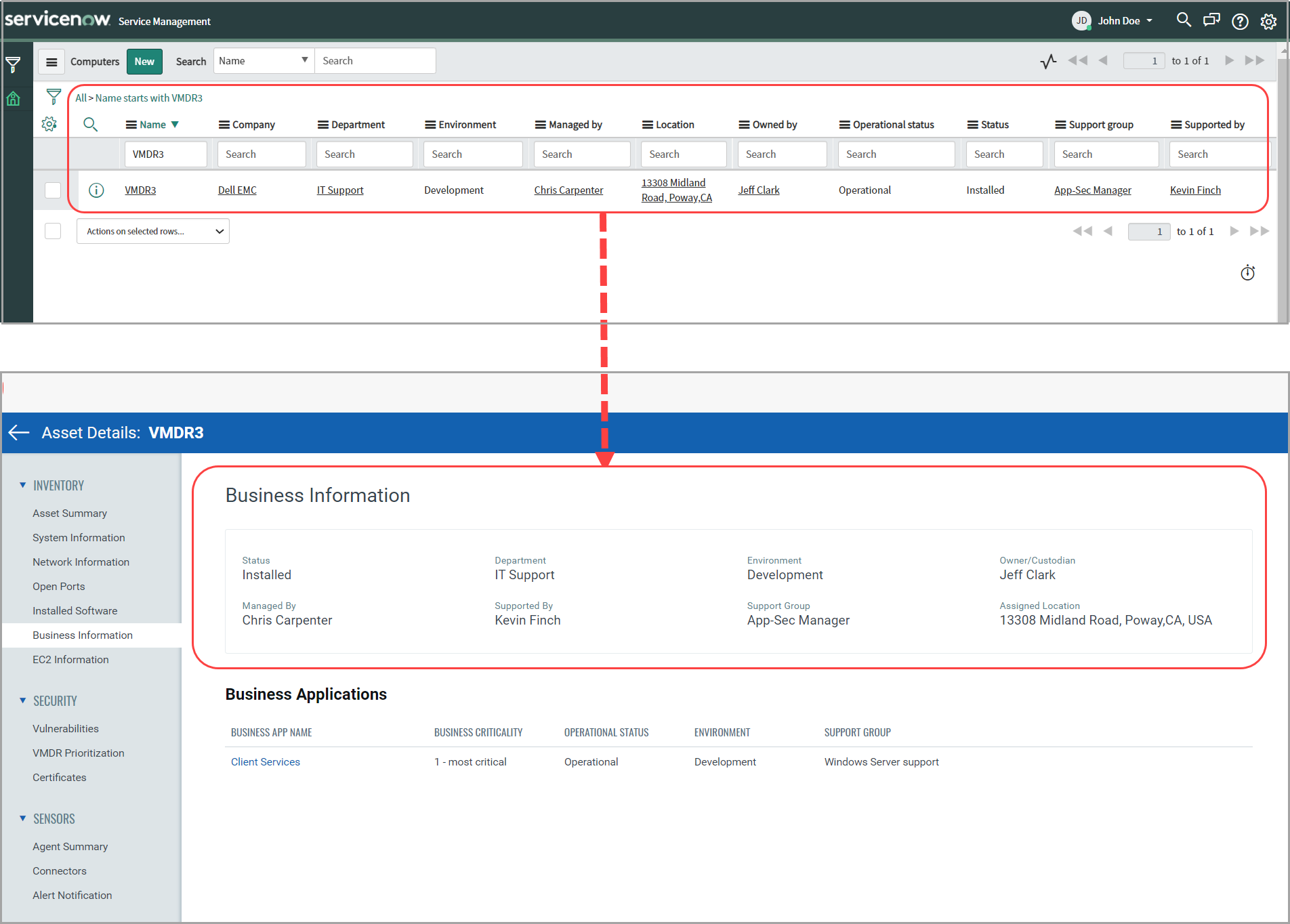Open Asset Summary in sidebar
Viewport: 1290px width, 924px height.
click(x=70, y=513)
